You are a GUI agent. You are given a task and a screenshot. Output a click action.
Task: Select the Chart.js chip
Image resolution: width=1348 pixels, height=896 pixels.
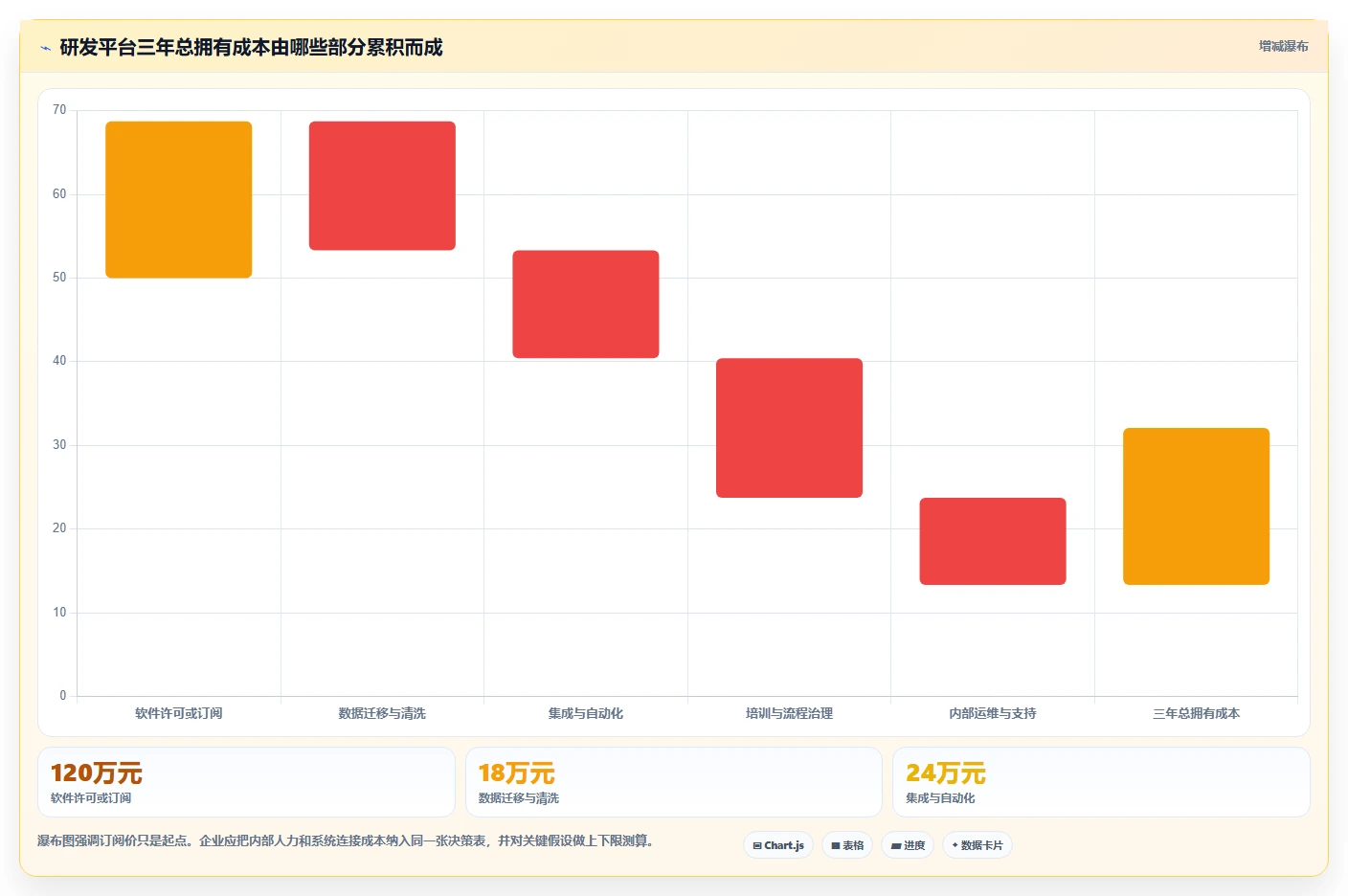click(778, 845)
